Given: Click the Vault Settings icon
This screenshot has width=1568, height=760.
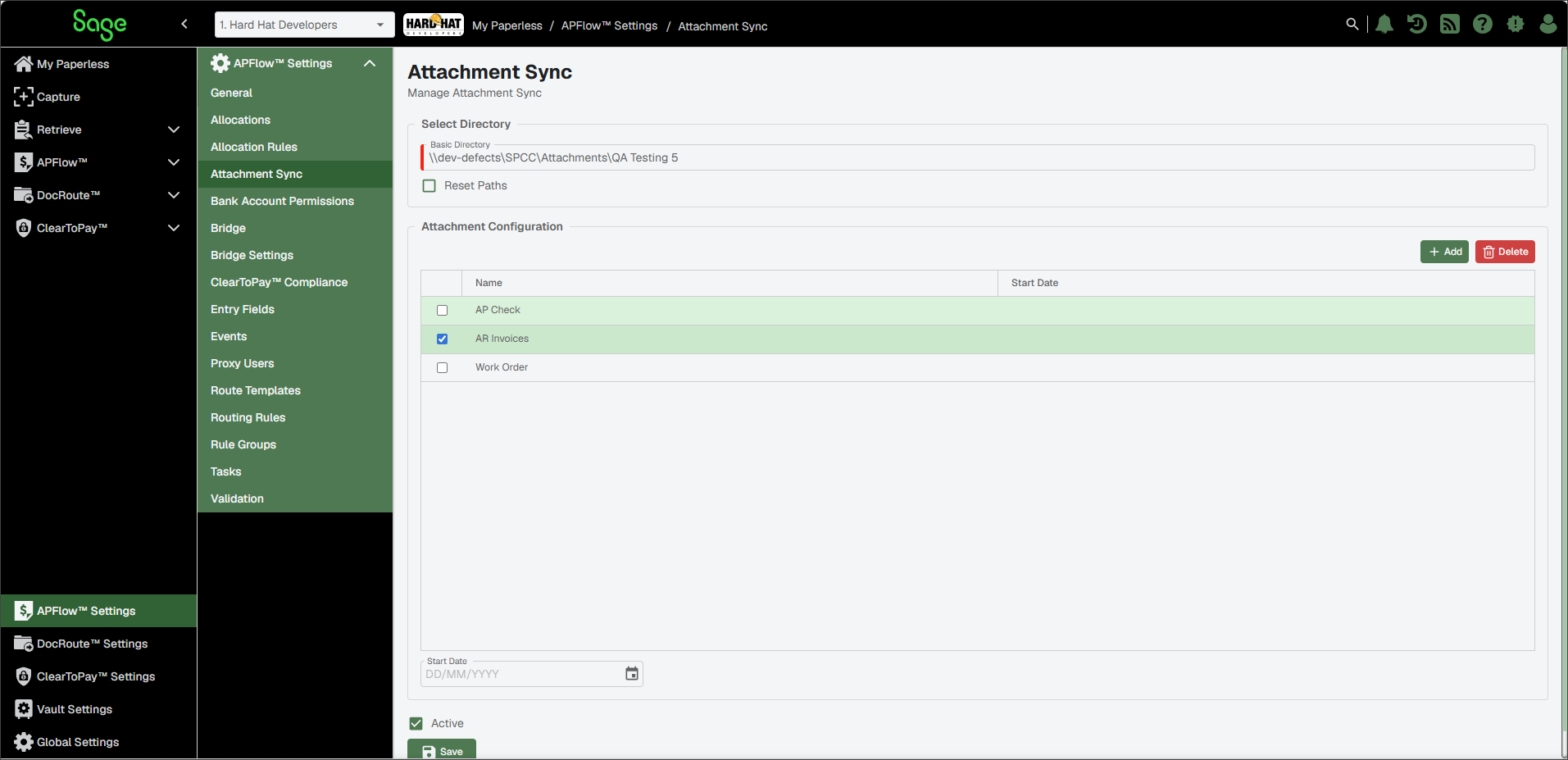Looking at the screenshot, I should 24,709.
